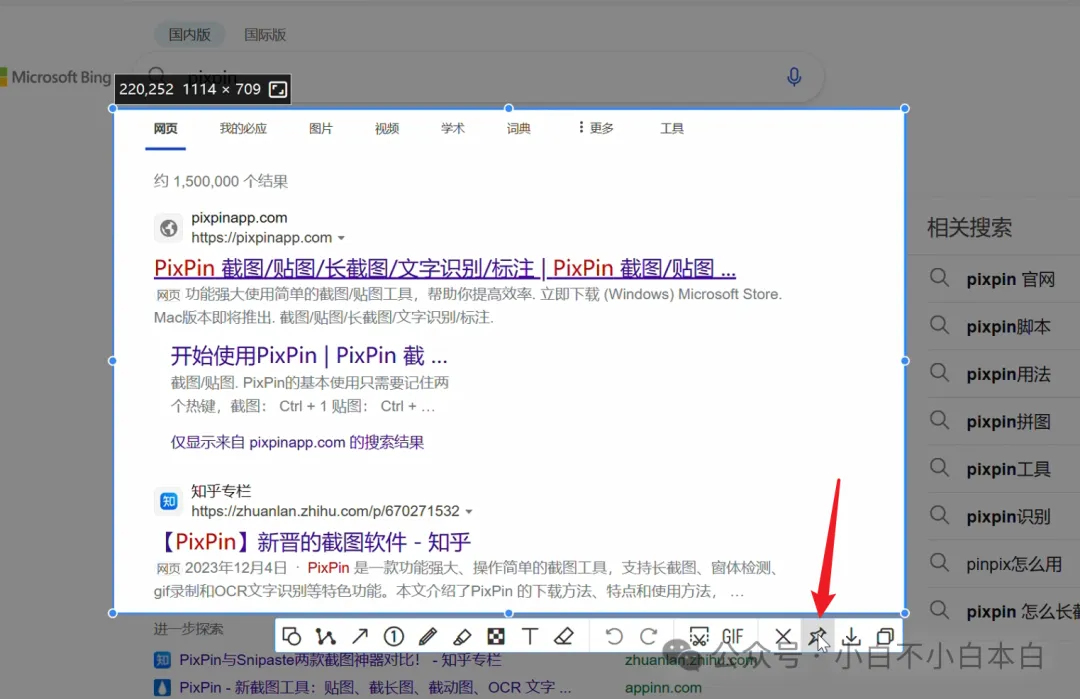Viewport: 1080px width, 699px height.
Task: Click the top-right selection resize handle
Action: coord(905,108)
